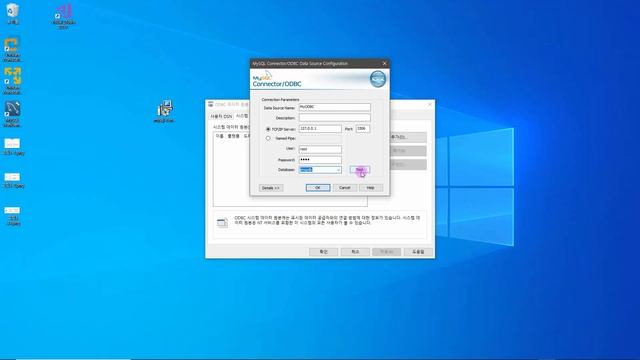Click 플랫폼 column header in DSN list

click(233, 136)
